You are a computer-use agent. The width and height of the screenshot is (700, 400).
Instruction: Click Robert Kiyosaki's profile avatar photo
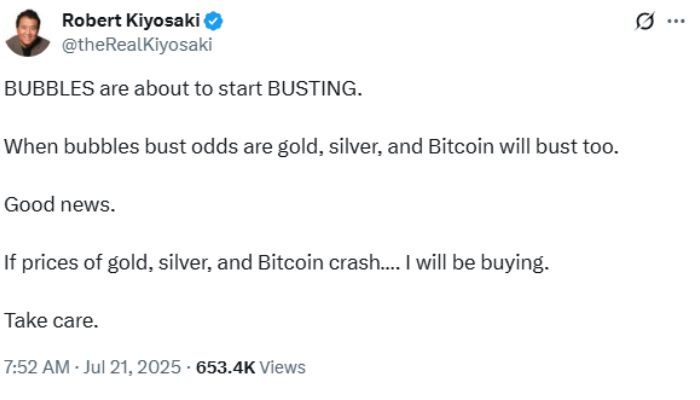[x=28, y=32]
